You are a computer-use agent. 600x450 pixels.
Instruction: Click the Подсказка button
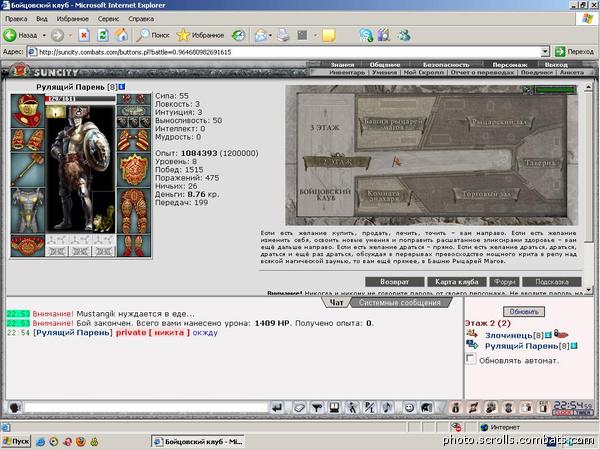552,282
